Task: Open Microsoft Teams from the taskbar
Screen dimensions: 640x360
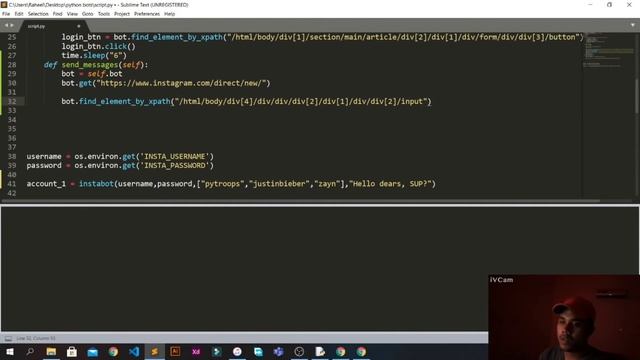Action: coord(278,351)
